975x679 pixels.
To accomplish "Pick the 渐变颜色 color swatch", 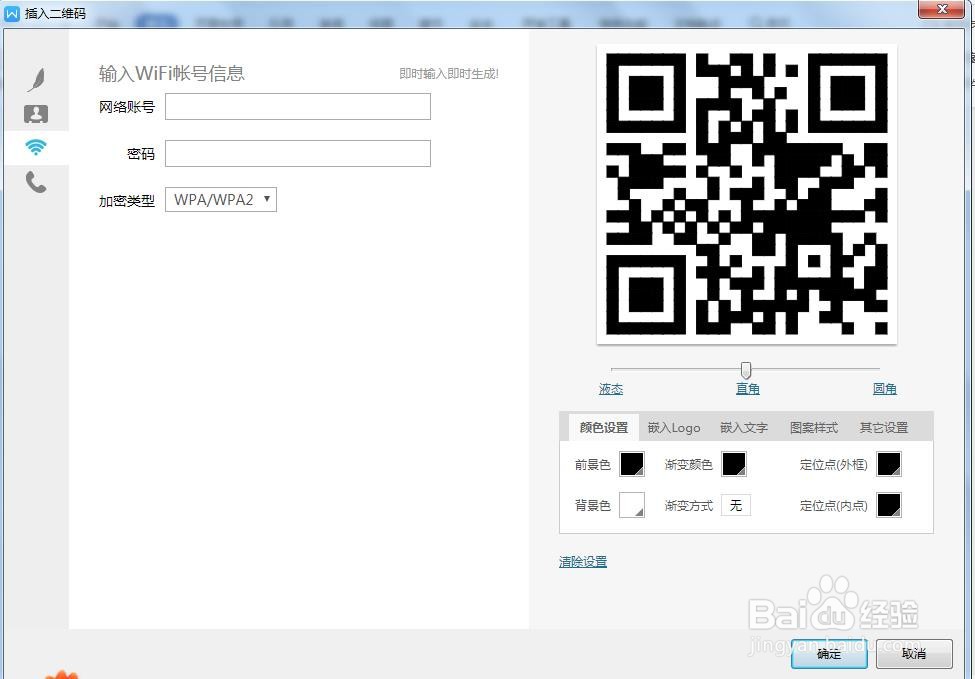I will click(734, 464).
